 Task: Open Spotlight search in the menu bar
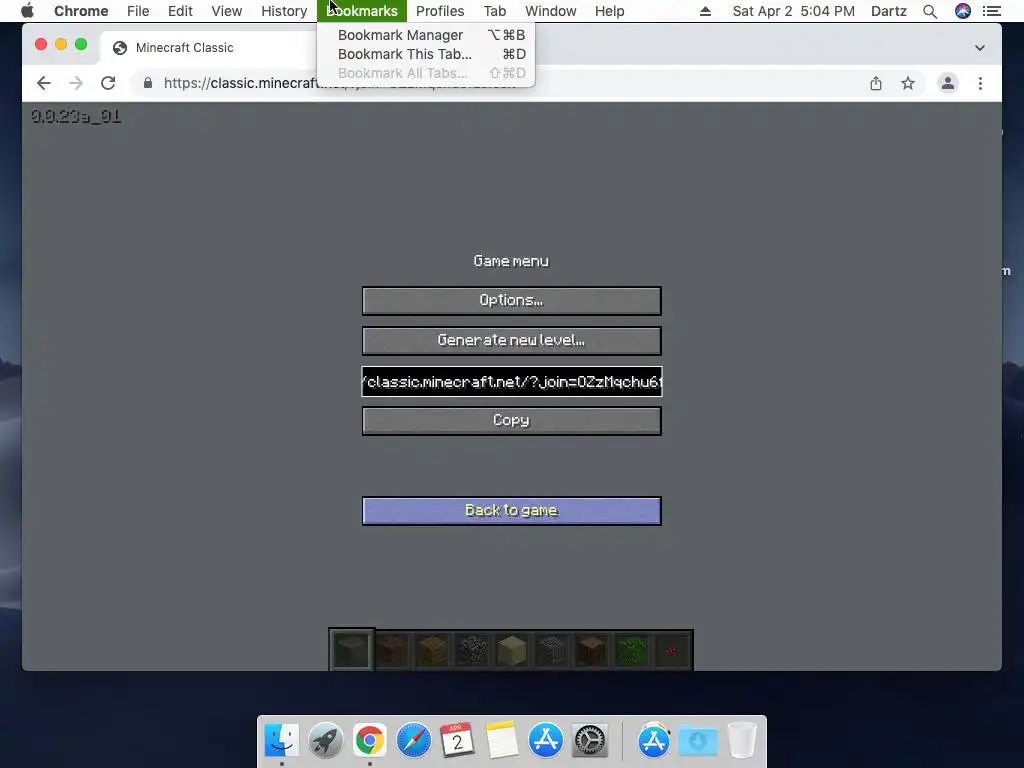tap(930, 11)
